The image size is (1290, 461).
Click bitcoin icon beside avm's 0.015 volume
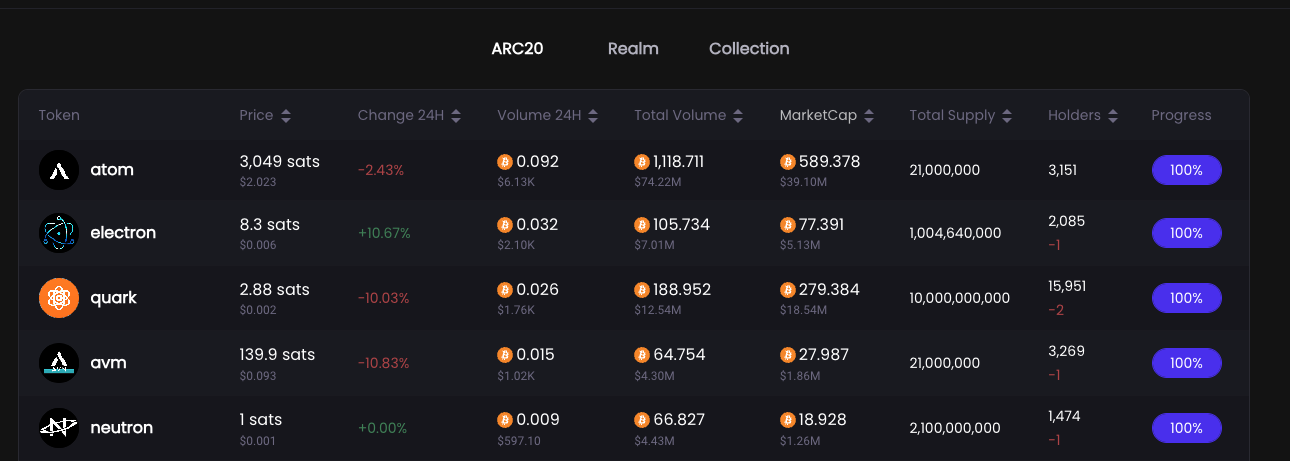pyautogui.click(x=505, y=355)
